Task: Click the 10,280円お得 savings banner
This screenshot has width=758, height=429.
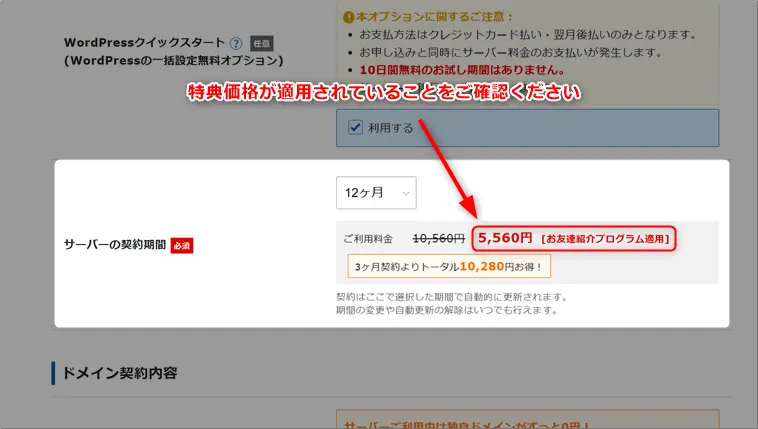Action: (449, 267)
